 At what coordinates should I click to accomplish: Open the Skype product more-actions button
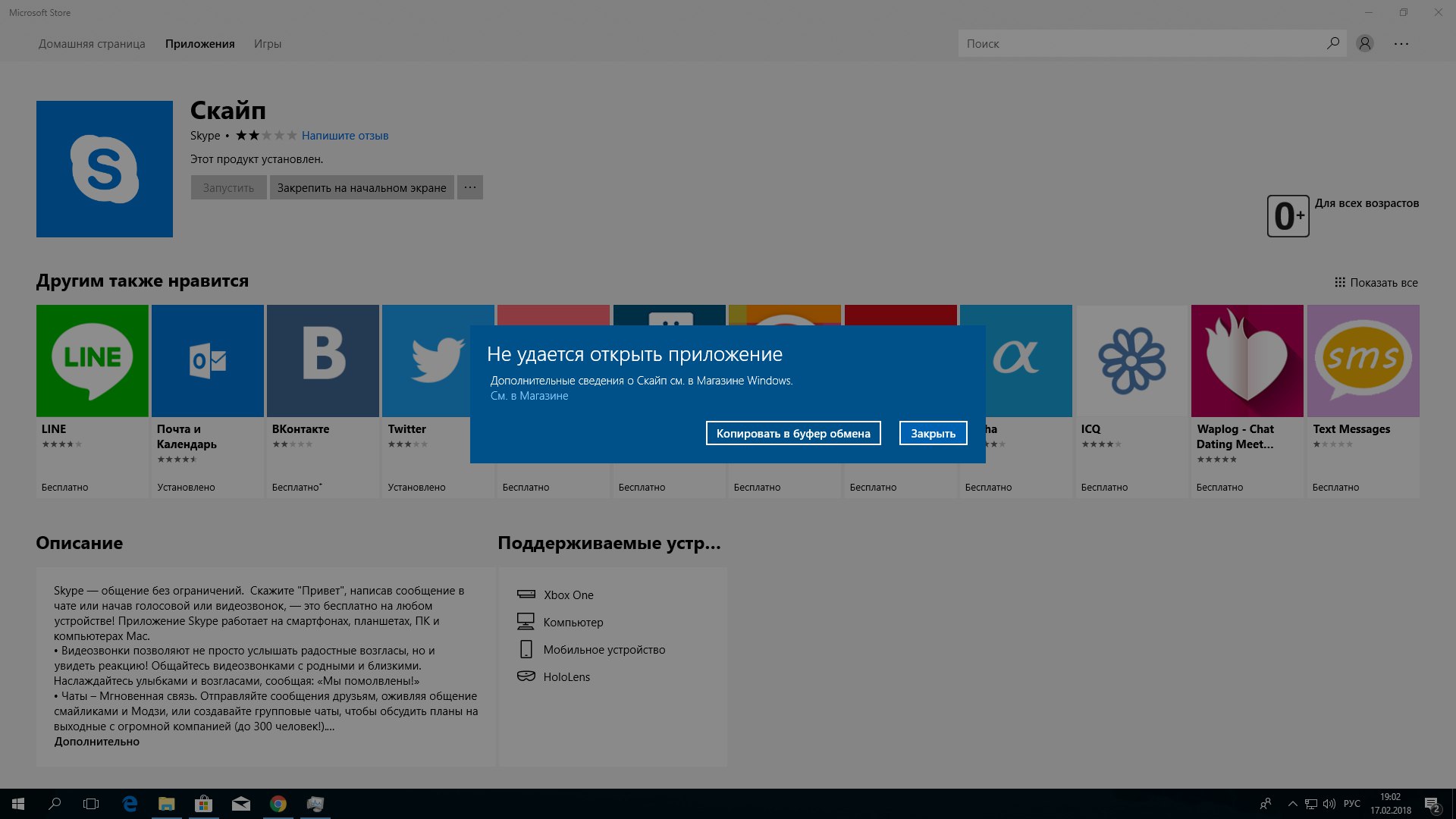(x=470, y=187)
